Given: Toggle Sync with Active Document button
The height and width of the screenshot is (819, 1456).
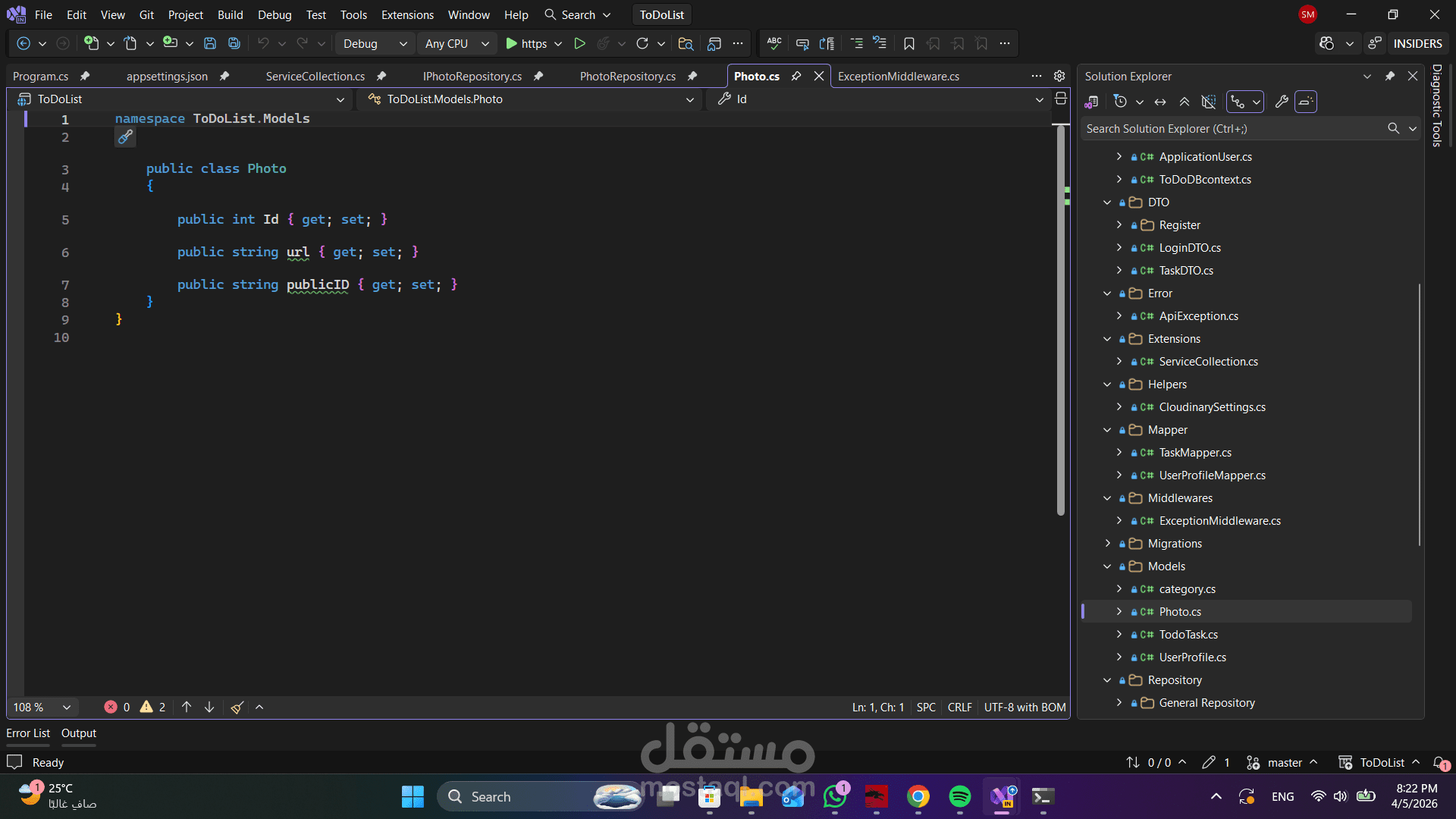Looking at the screenshot, I should click(1160, 102).
